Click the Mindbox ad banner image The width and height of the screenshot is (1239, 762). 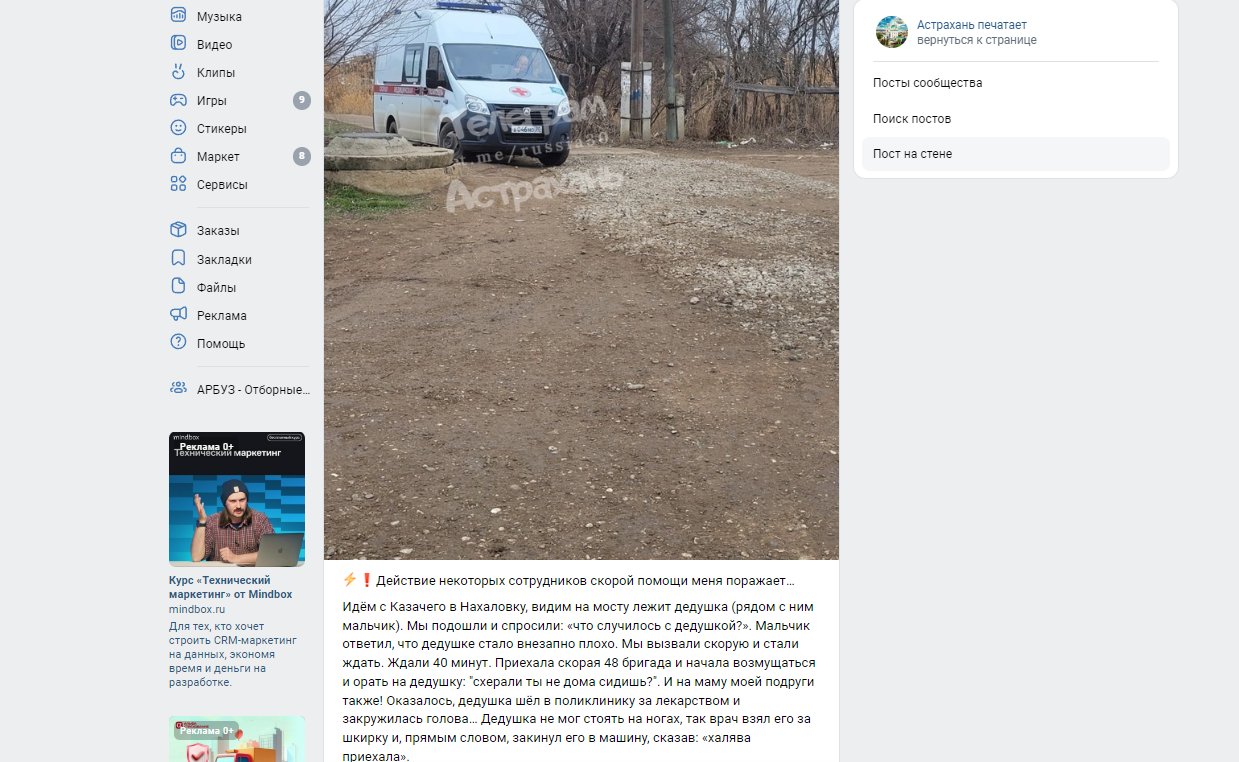237,499
